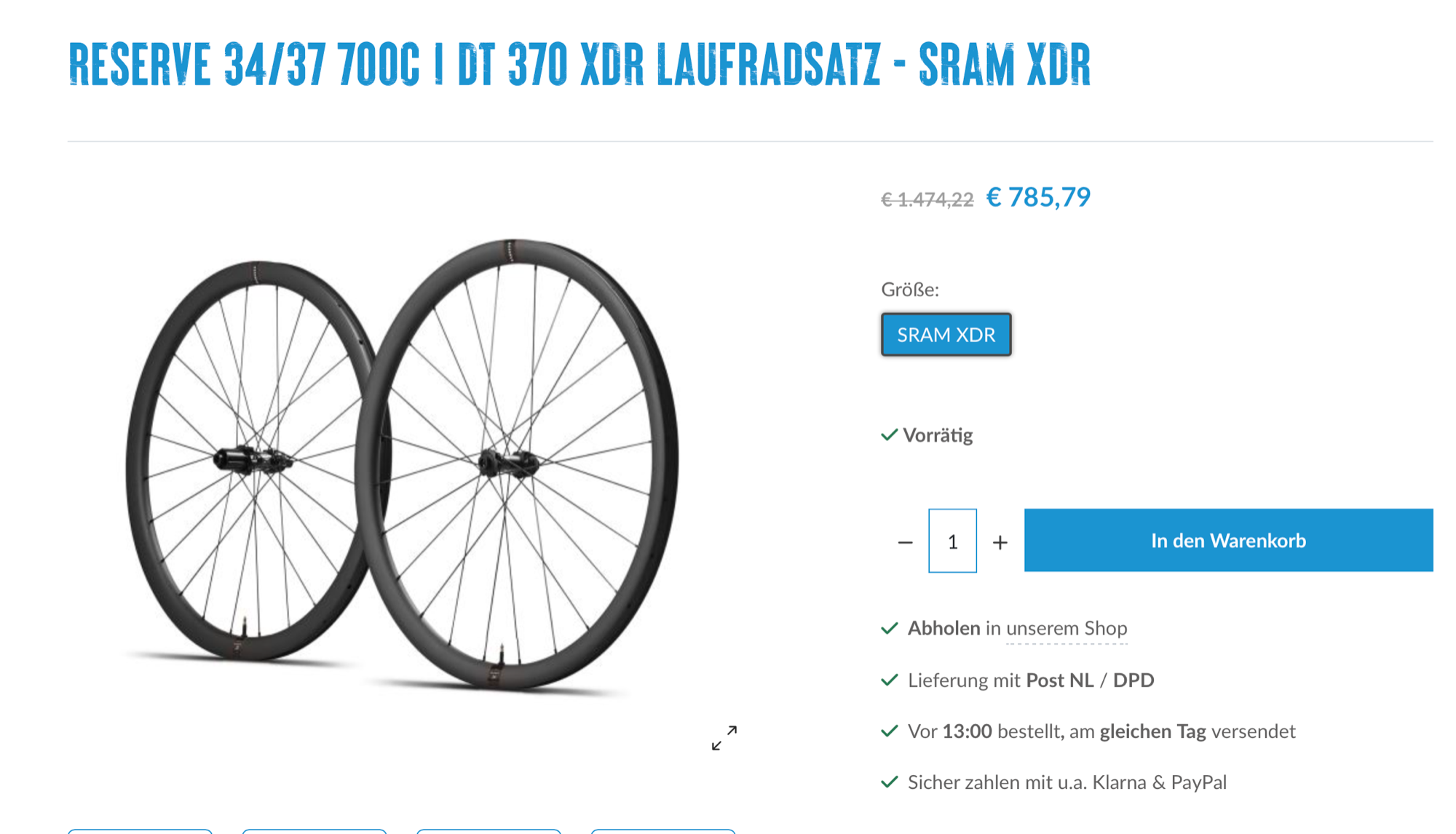Click the Vorrätig stock status text
Viewport: 1456px width, 834px height.
point(938,435)
